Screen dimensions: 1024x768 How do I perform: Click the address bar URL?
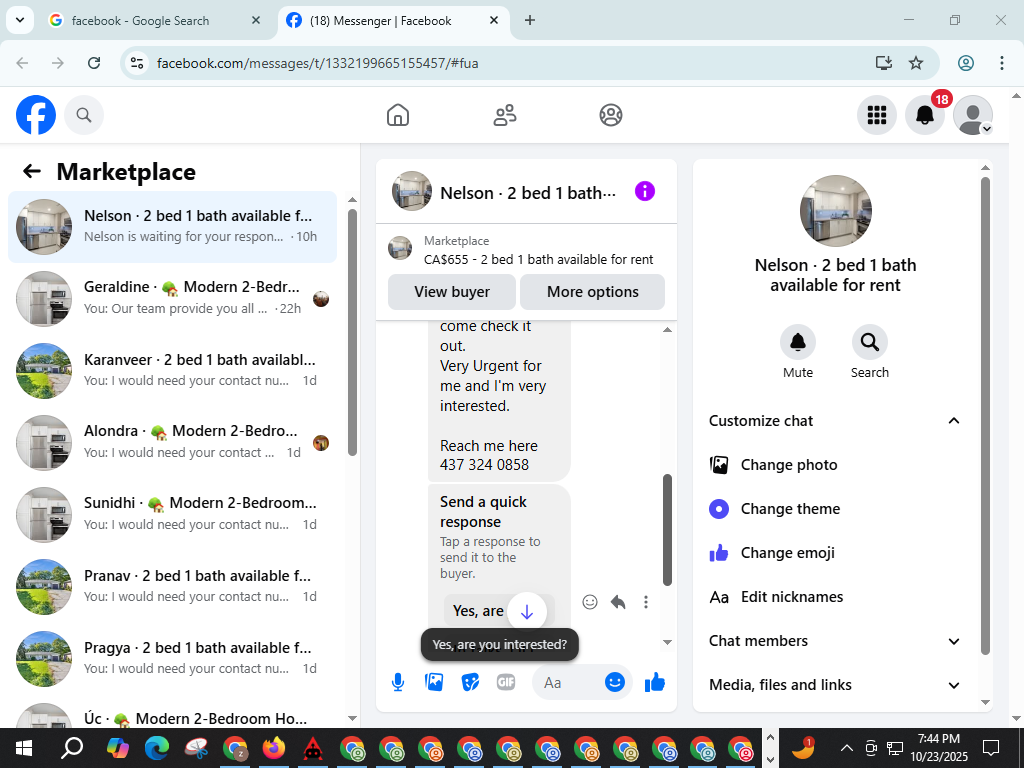pyautogui.click(x=317, y=63)
